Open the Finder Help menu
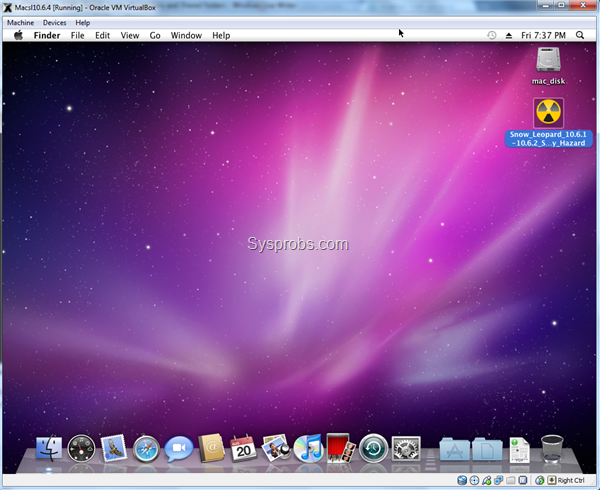 click(221, 36)
